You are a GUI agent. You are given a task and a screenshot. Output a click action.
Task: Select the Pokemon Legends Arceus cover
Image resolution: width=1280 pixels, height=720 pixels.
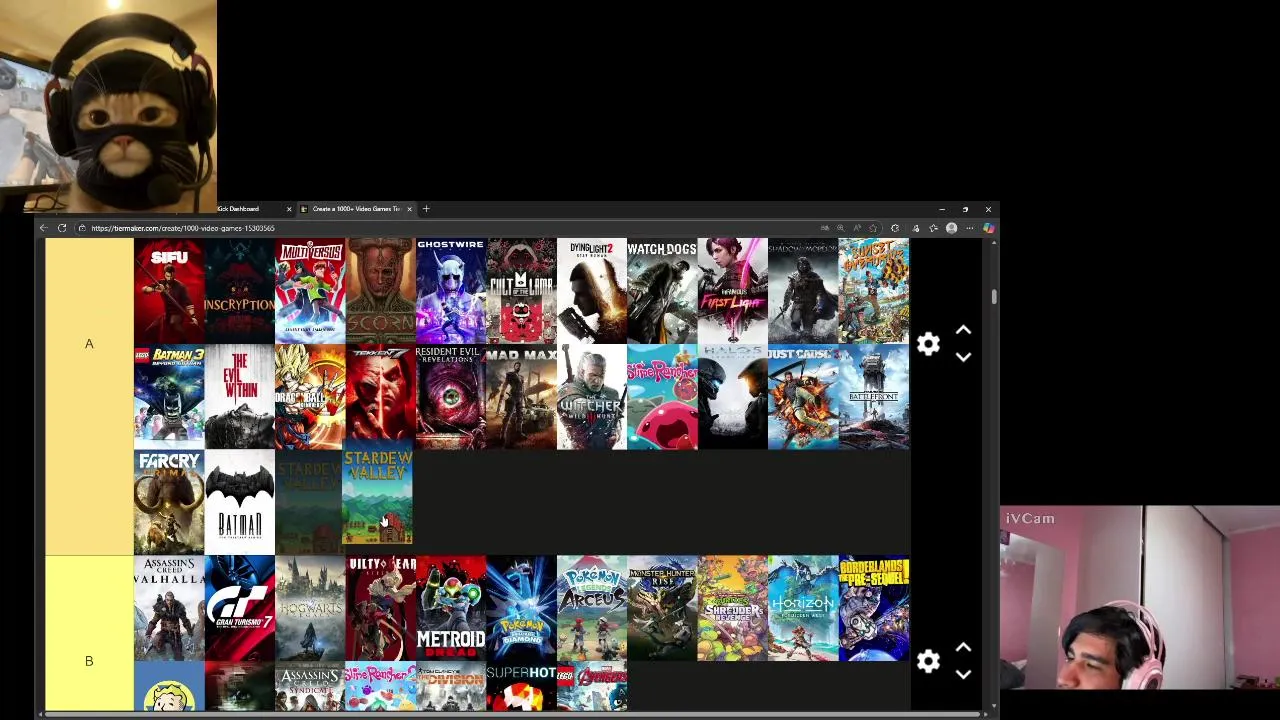[x=592, y=609]
